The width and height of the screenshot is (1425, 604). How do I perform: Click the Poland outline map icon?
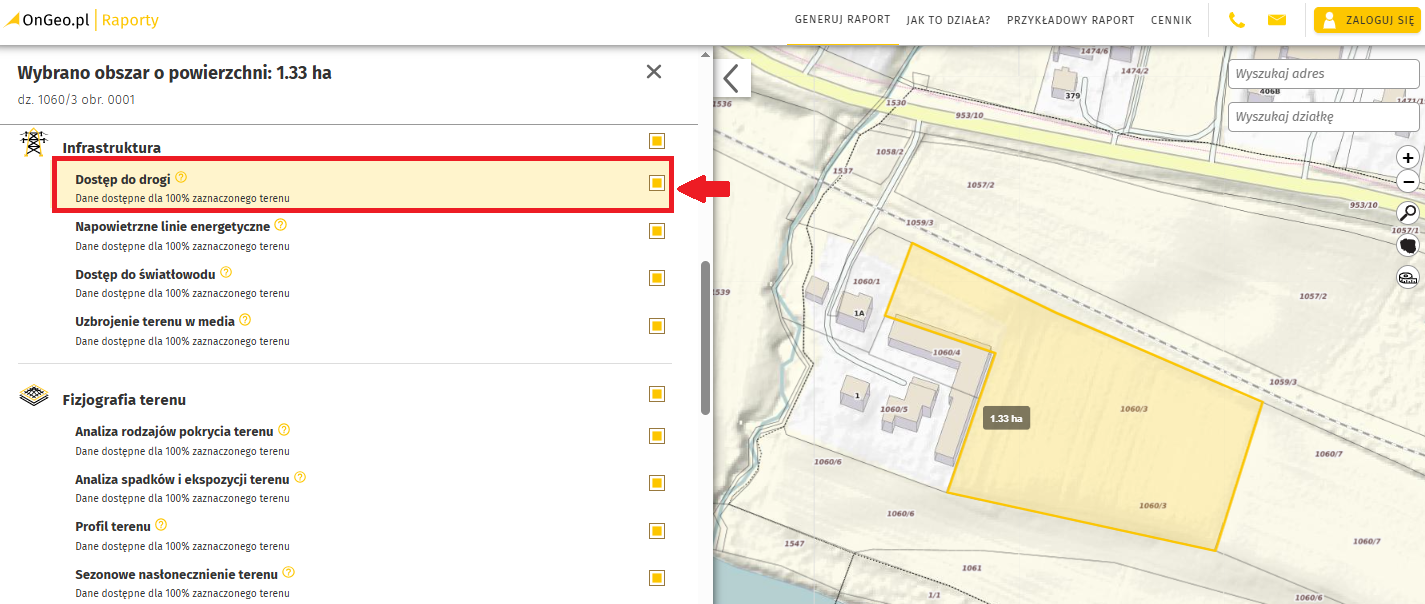pyautogui.click(x=1408, y=245)
